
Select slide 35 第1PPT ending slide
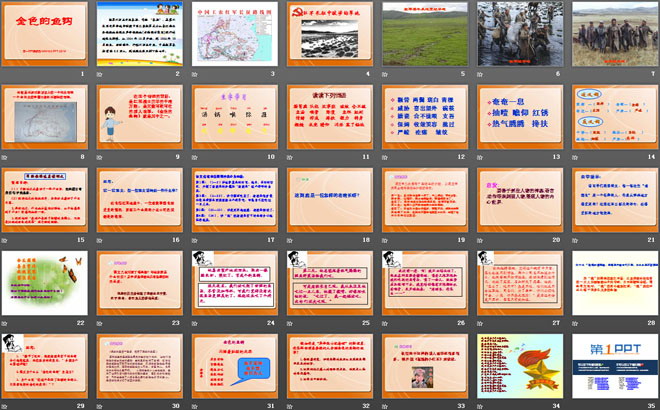pos(615,366)
